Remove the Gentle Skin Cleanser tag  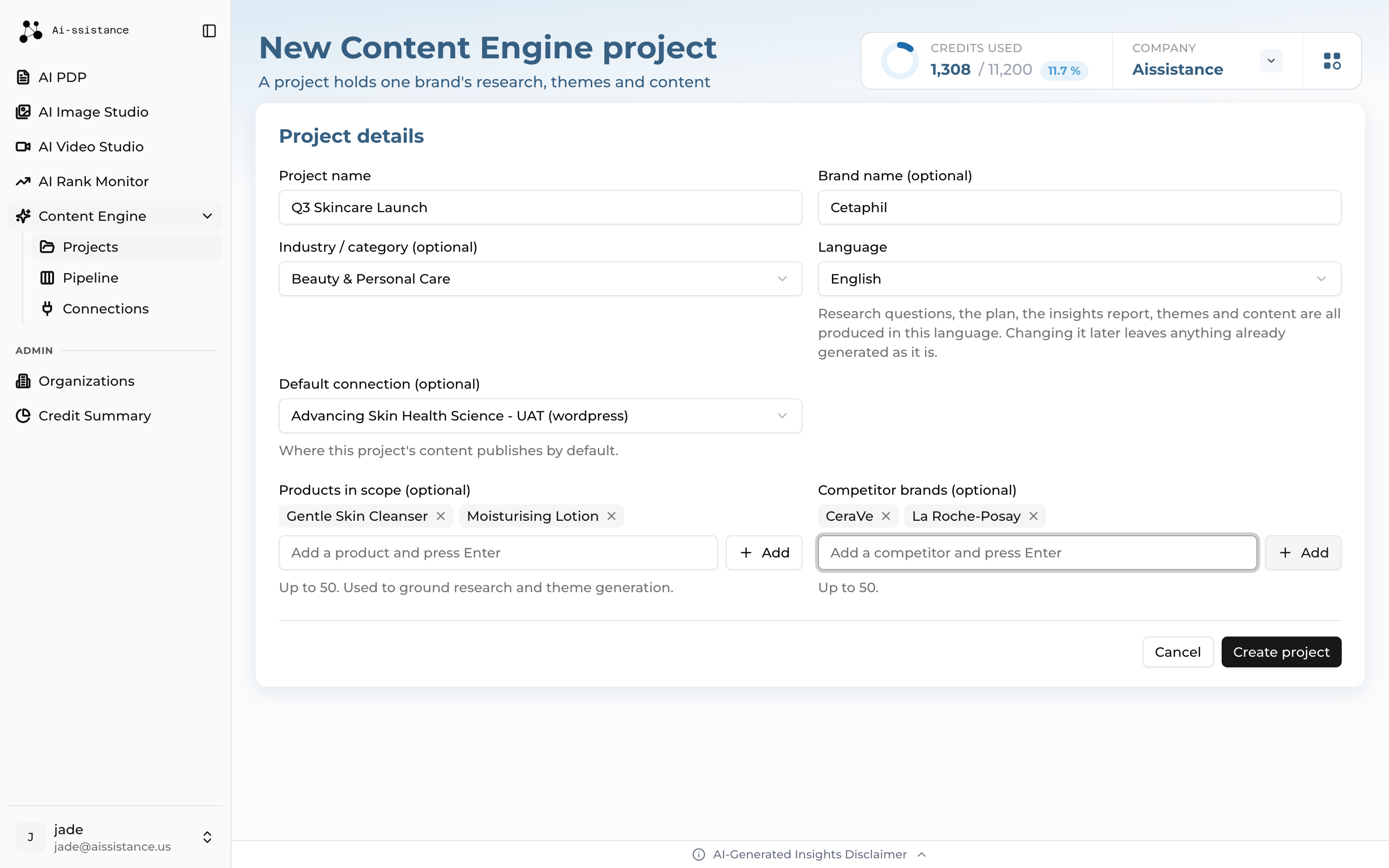(x=441, y=516)
